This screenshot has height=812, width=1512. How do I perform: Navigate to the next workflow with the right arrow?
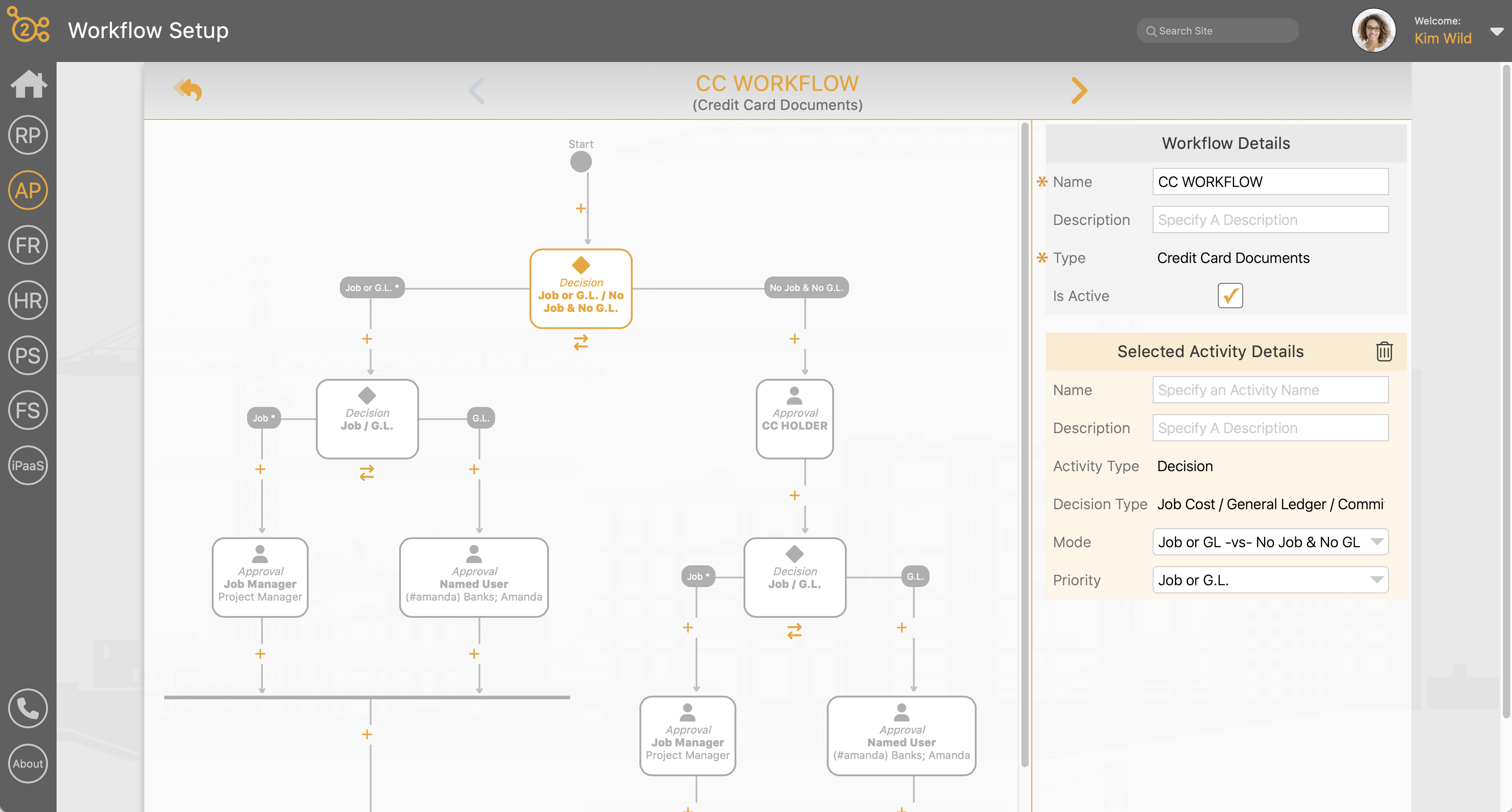(x=1078, y=90)
